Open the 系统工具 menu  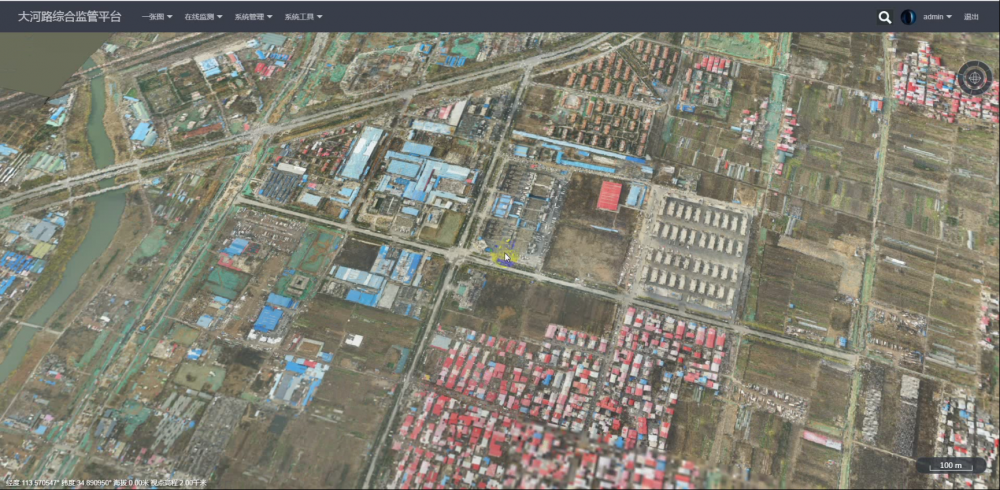coord(303,17)
